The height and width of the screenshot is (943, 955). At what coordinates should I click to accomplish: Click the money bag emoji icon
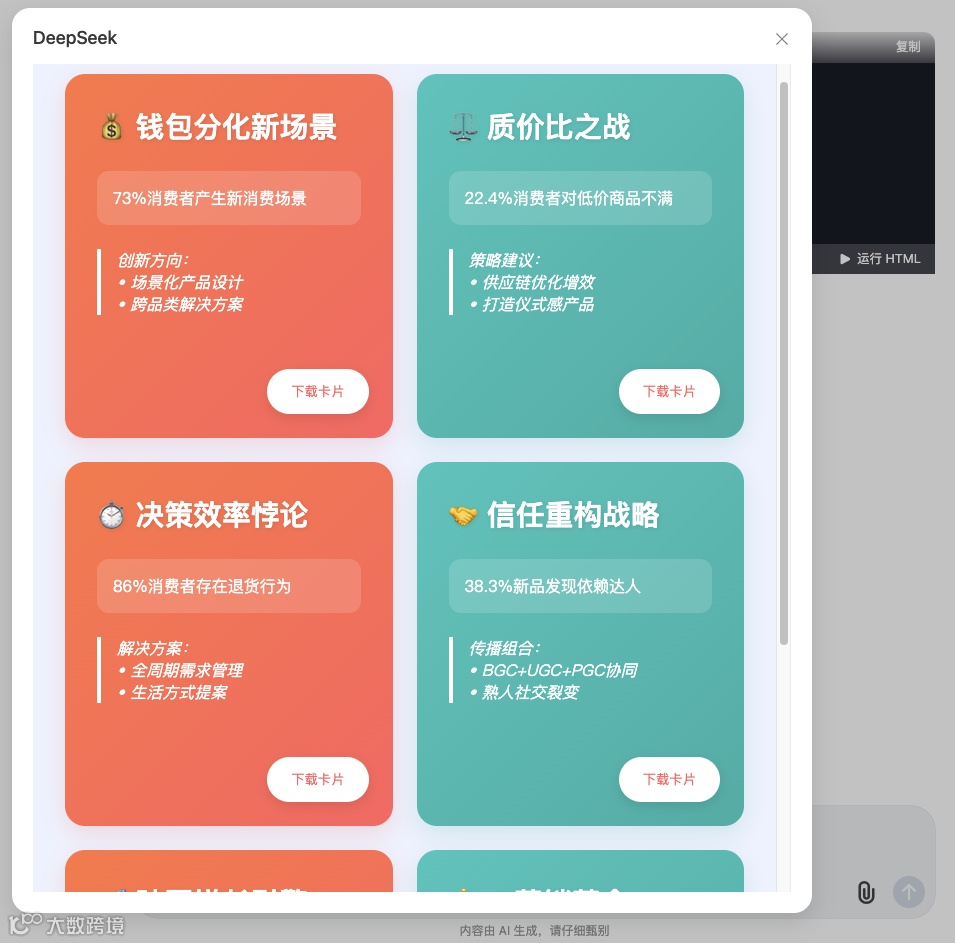(x=111, y=127)
